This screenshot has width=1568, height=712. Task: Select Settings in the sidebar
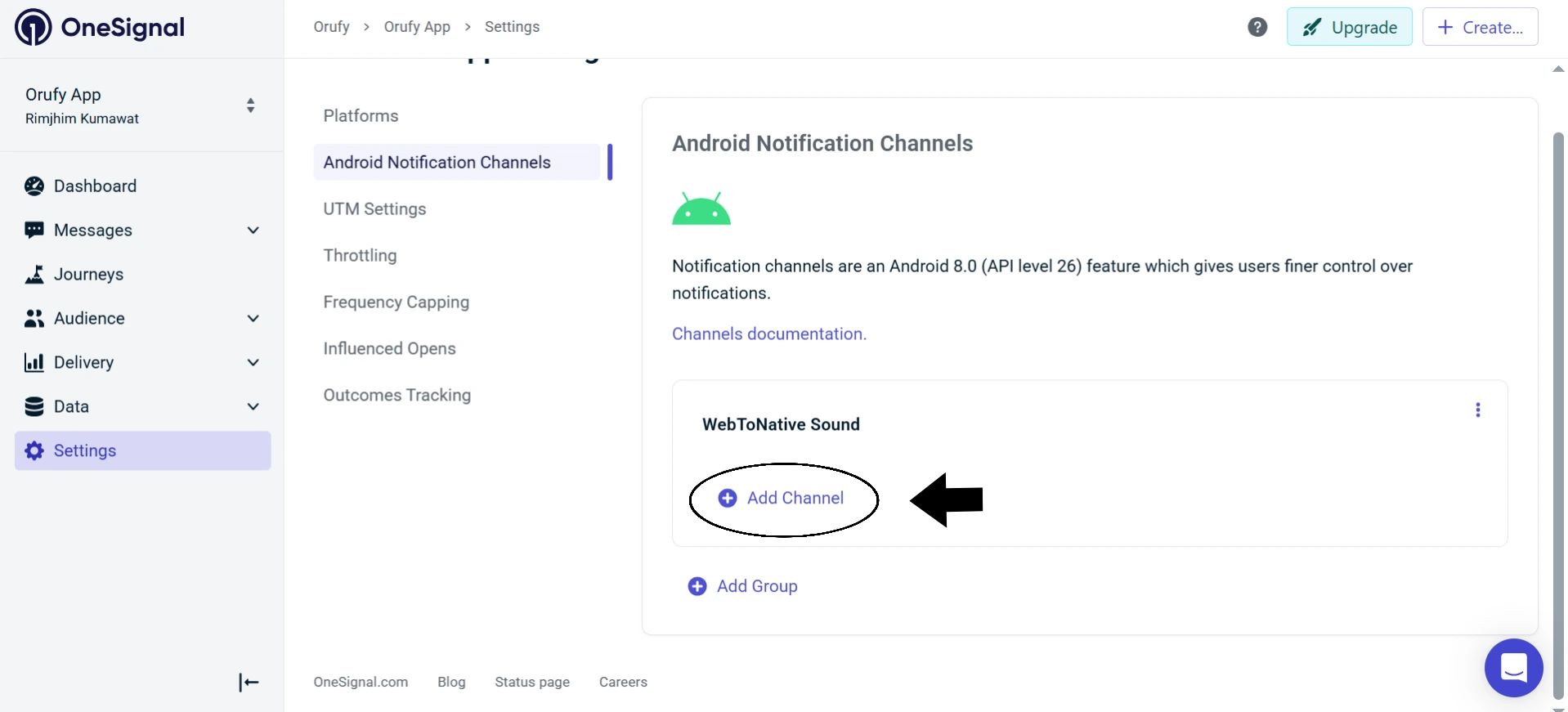tap(142, 450)
